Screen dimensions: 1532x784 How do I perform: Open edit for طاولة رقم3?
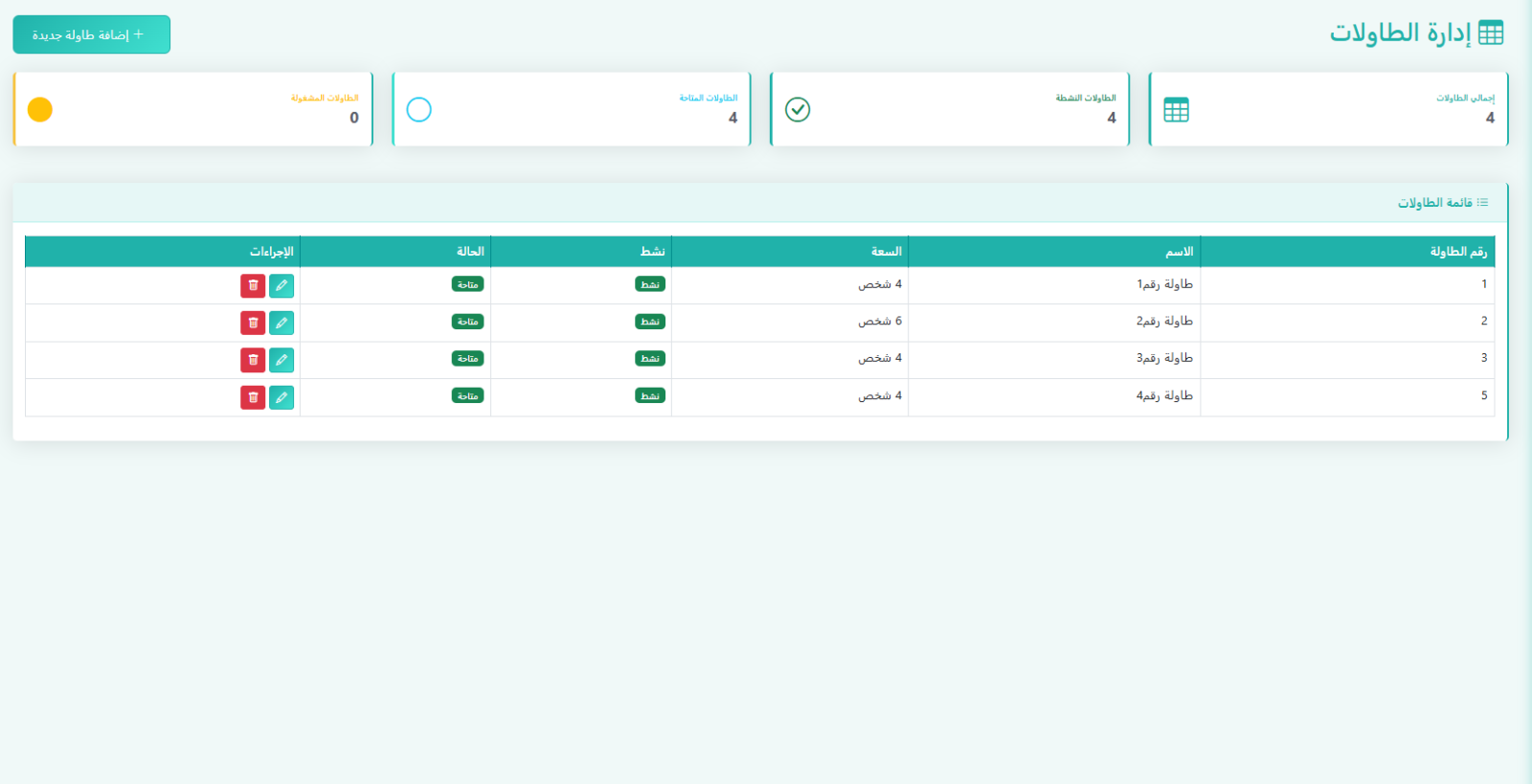point(282,360)
